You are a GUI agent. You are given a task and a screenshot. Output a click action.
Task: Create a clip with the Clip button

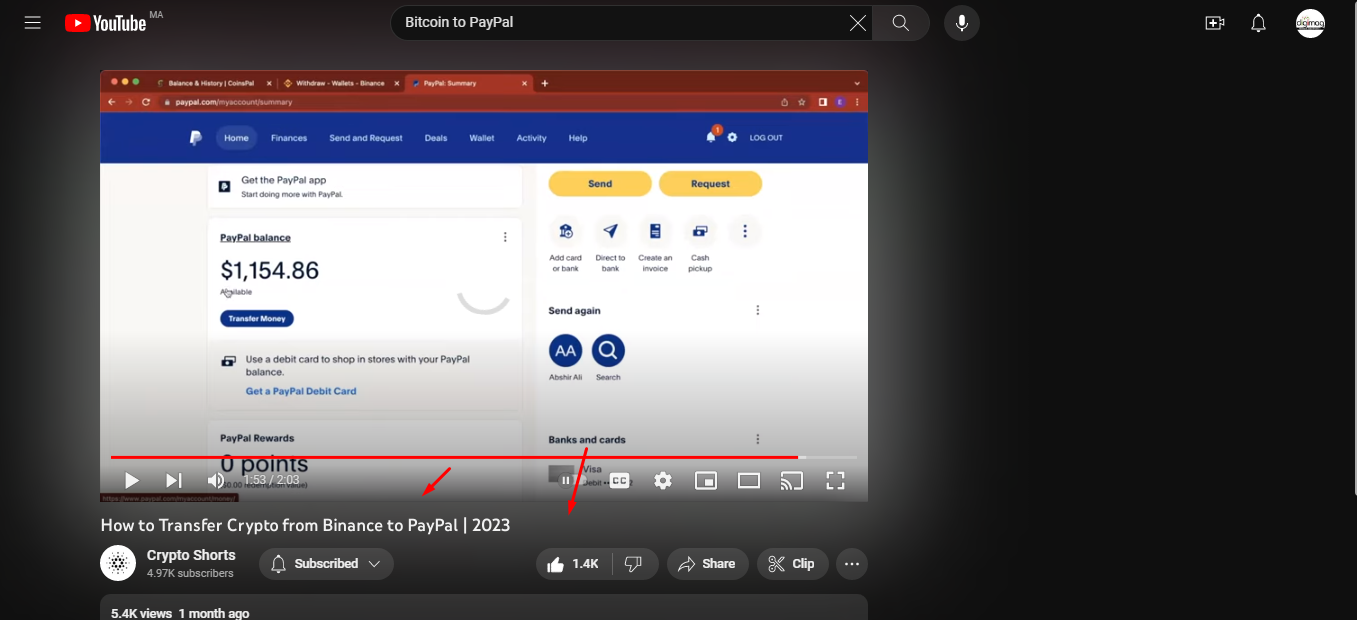pos(792,564)
